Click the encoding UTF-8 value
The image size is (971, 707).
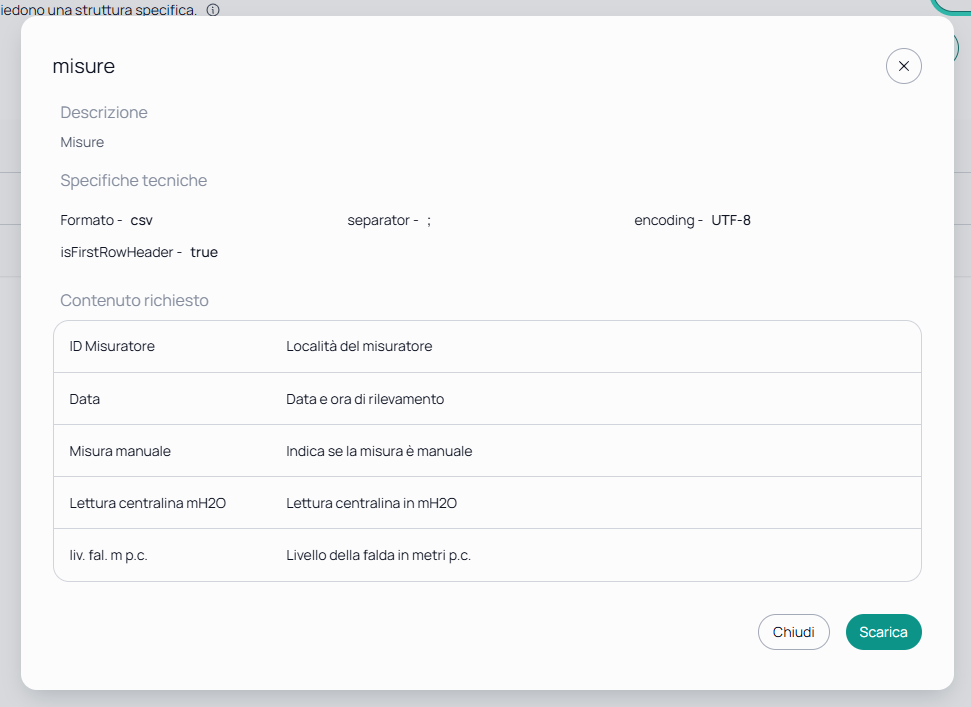pos(731,220)
